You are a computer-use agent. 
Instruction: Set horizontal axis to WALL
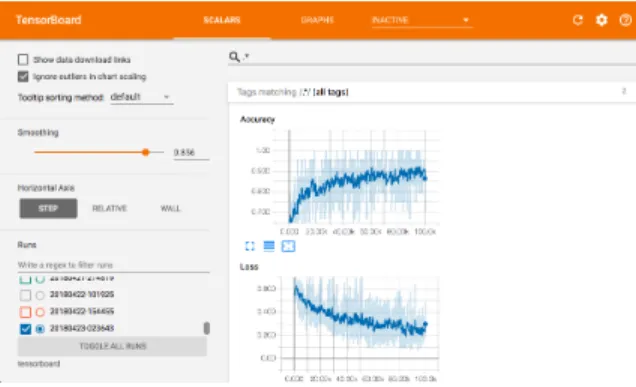click(x=170, y=209)
